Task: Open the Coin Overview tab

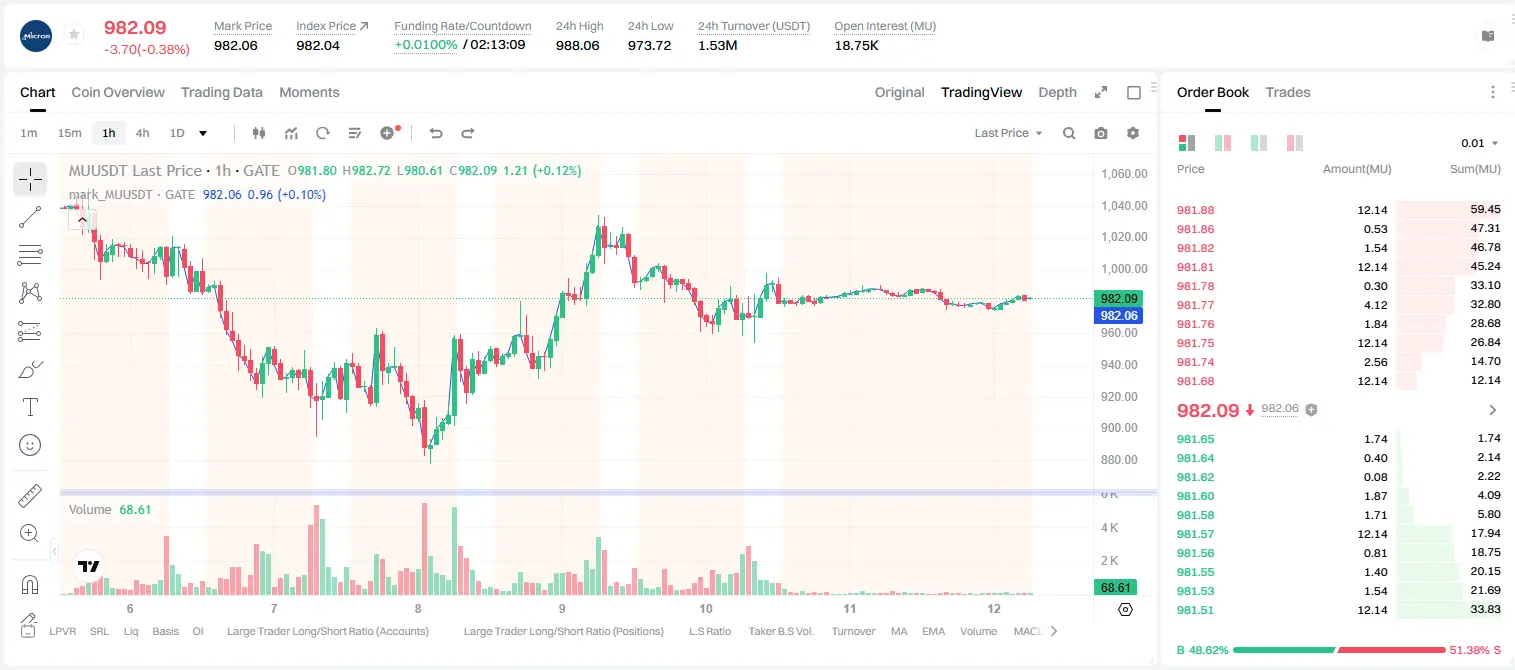Action: [118, 92]
